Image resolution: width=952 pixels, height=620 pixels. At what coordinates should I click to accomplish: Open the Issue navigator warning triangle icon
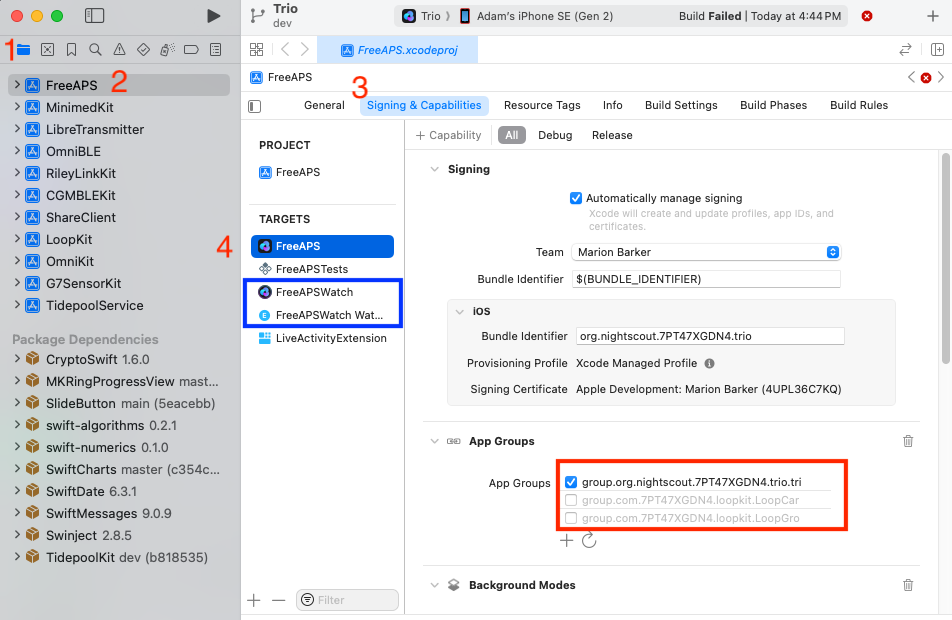pos(119,49)
